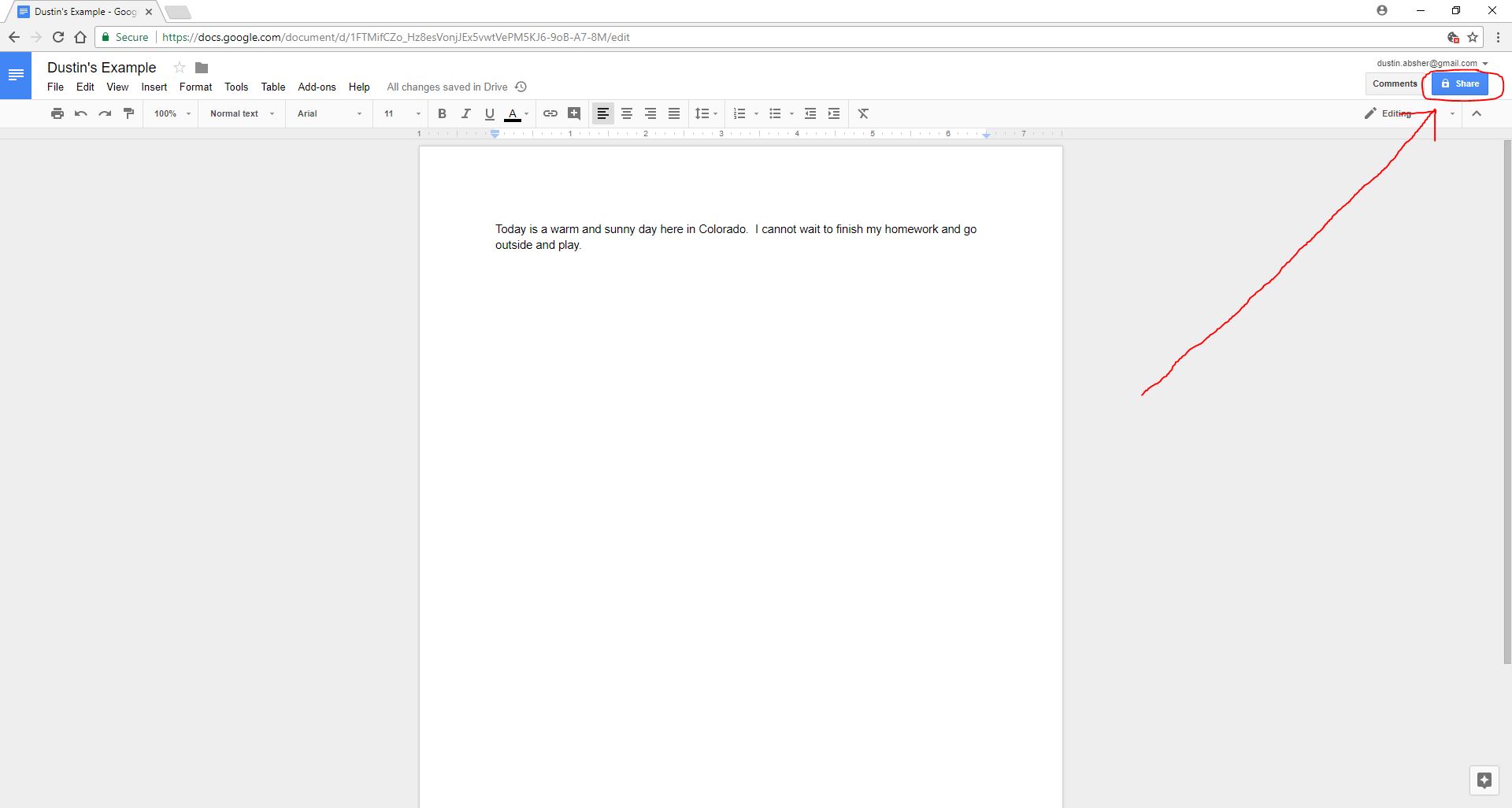Open the 100% zoom dropdown
The width and height of the screenshot is (1512, 808).
coord(172,113)
